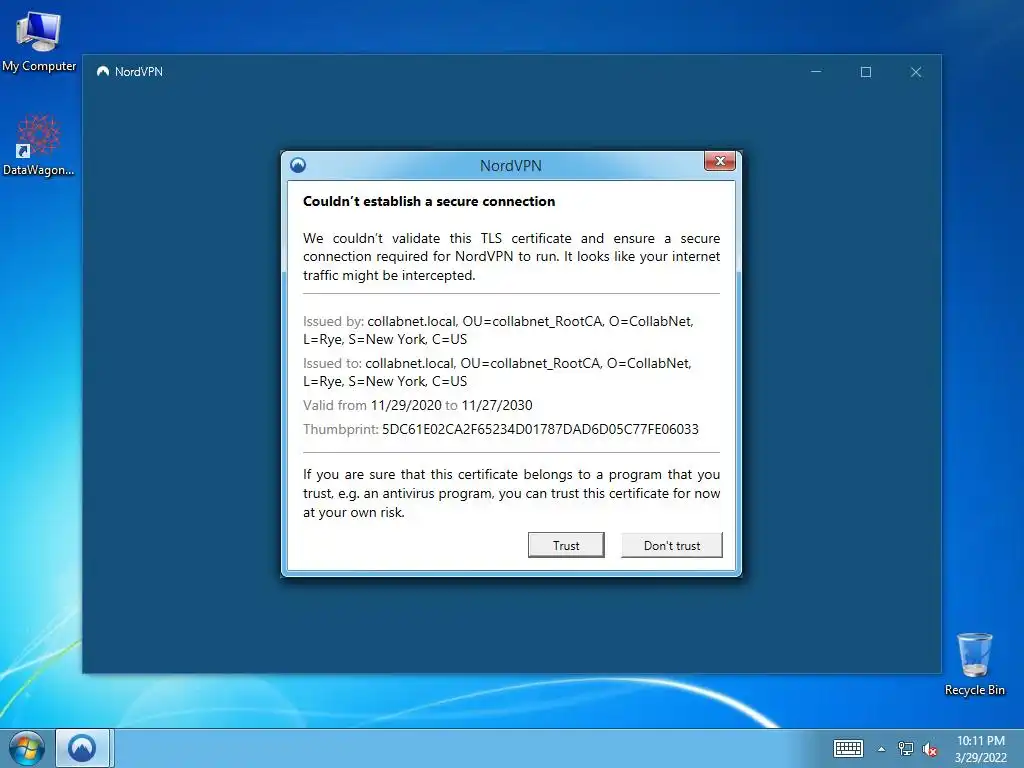This screenshot has width=1024, height=768.
Task: Click the NordVPN logo in dialog title bar
Action: (298, 165)
